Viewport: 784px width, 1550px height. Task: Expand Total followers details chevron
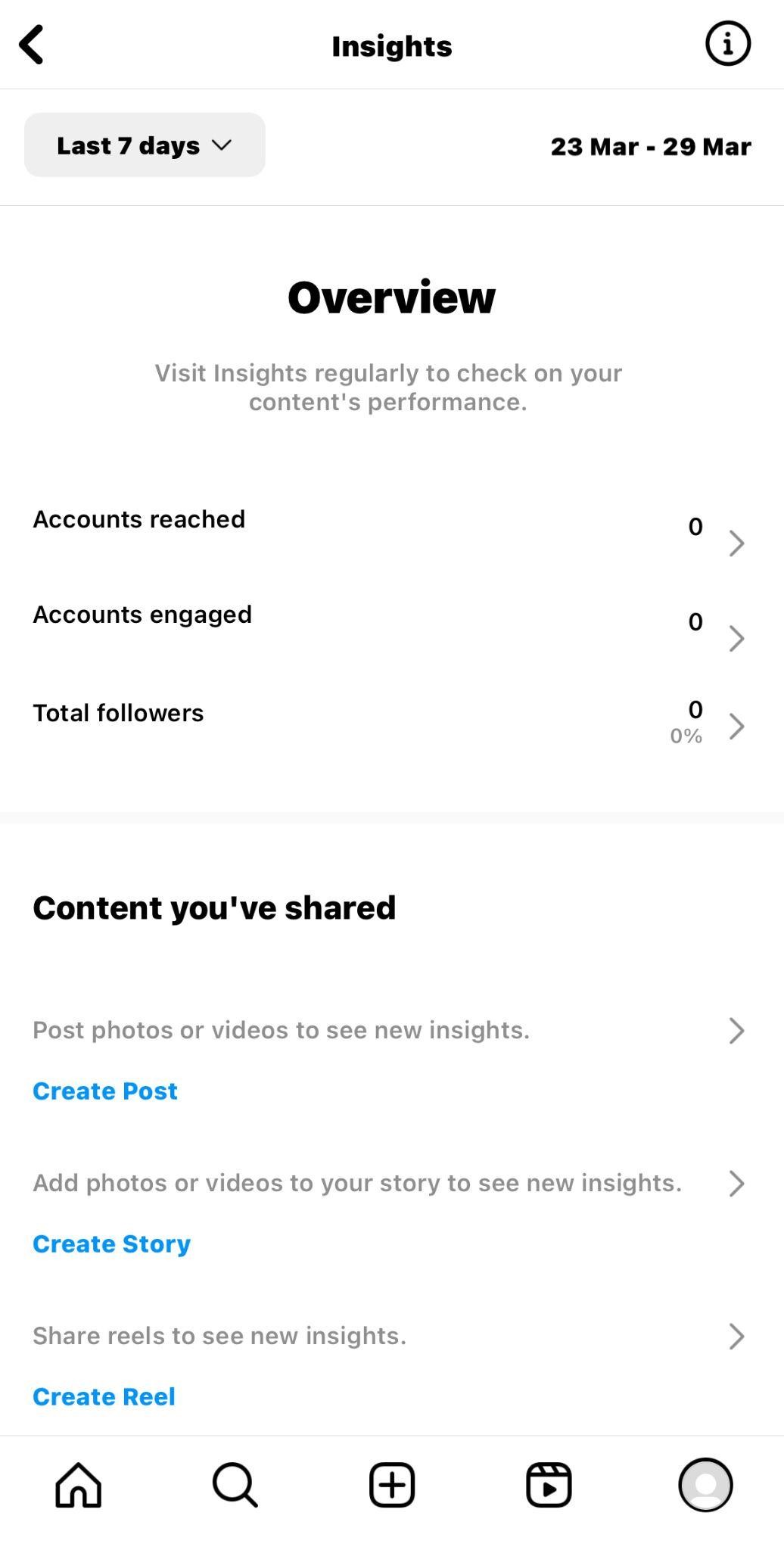[x=736, y=726]
